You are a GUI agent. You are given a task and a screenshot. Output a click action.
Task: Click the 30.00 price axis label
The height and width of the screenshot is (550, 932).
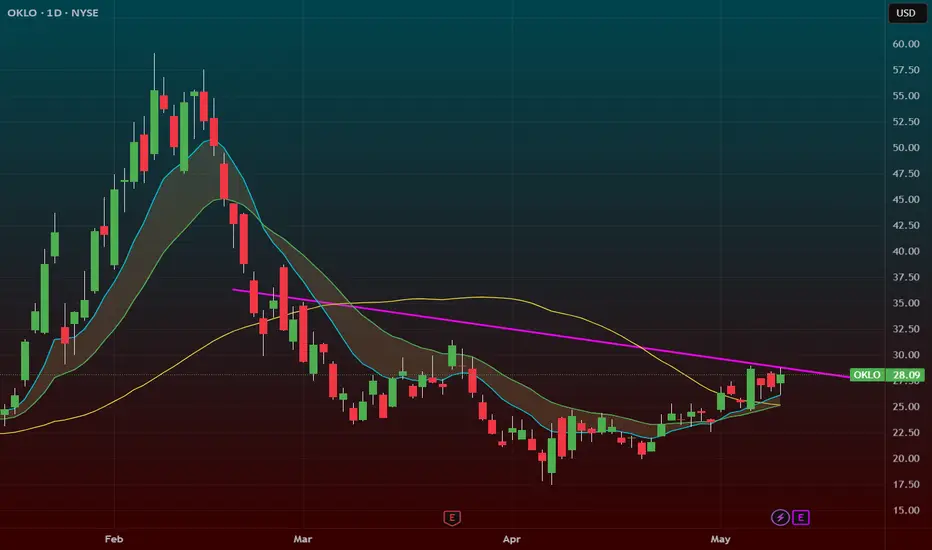click(906, 355)
